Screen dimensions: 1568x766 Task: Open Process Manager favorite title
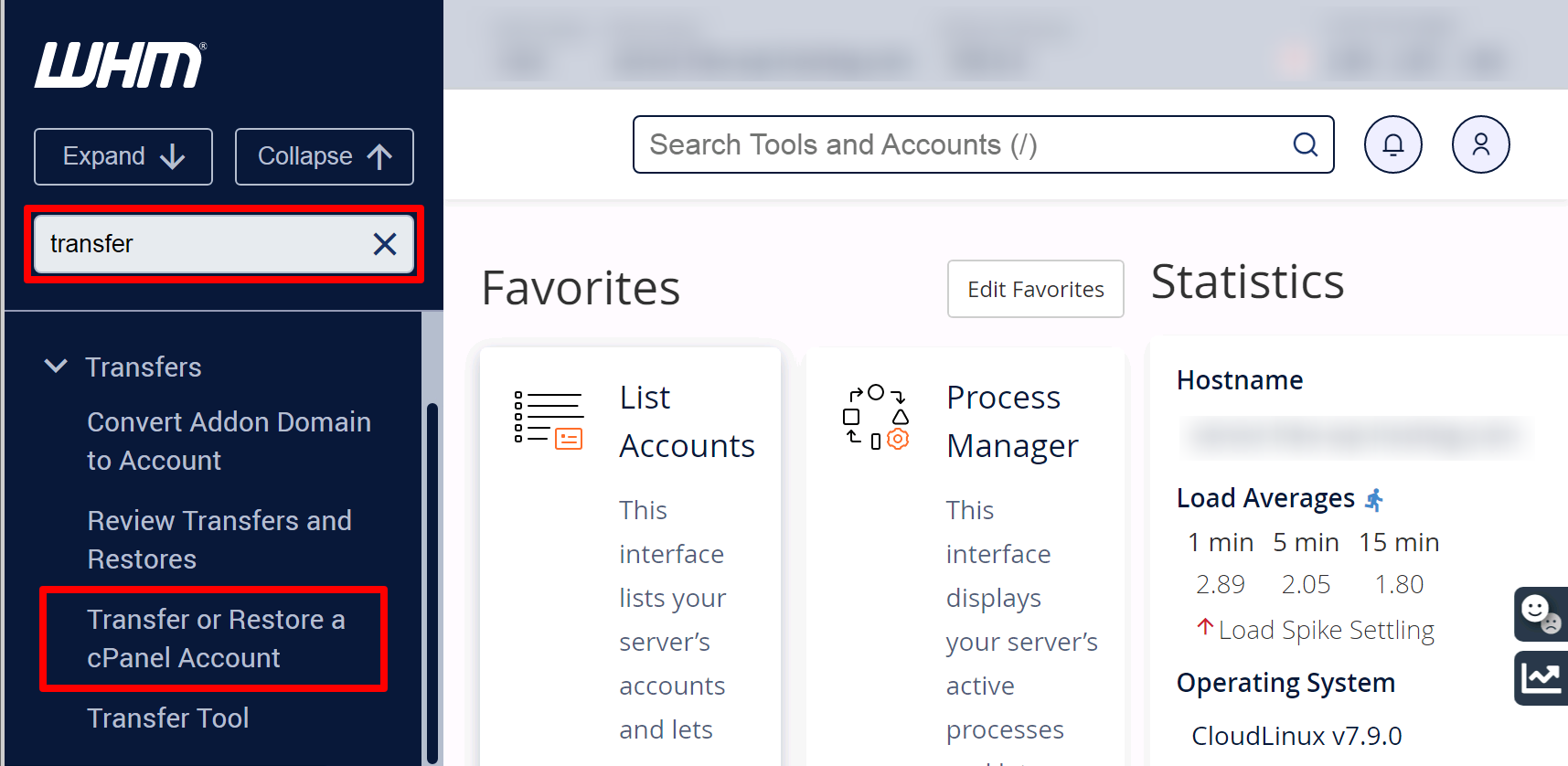pyautogui.click(x=1012, y=421)
